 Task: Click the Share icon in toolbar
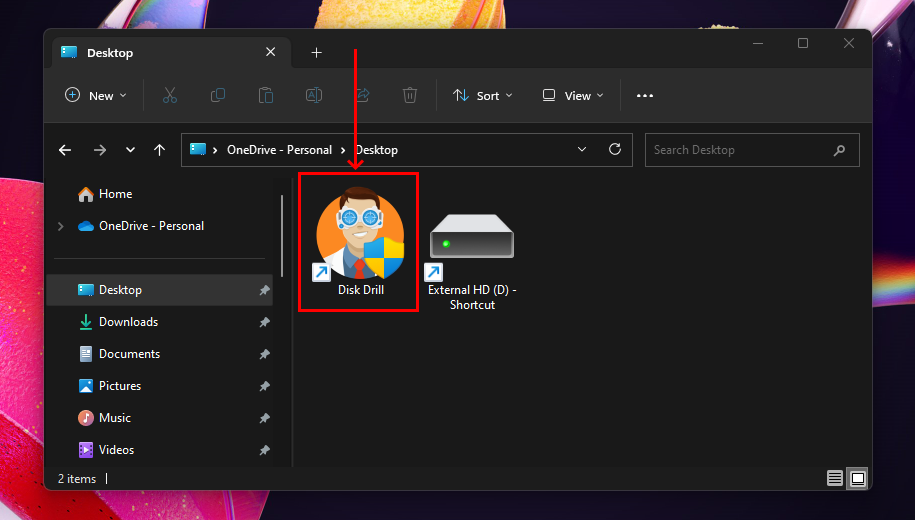362,95
